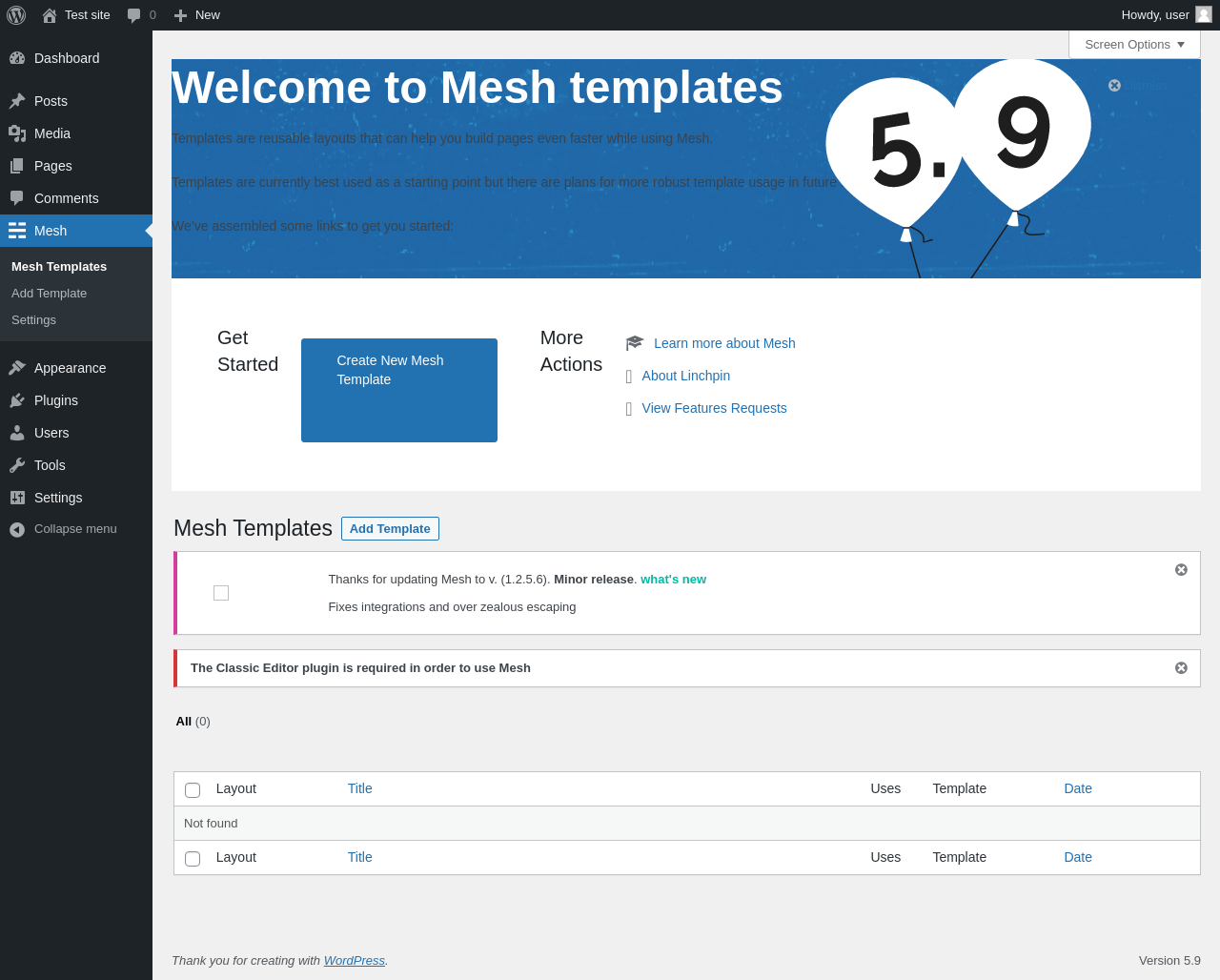Click Test site name in admin bar

click(88, 15)
